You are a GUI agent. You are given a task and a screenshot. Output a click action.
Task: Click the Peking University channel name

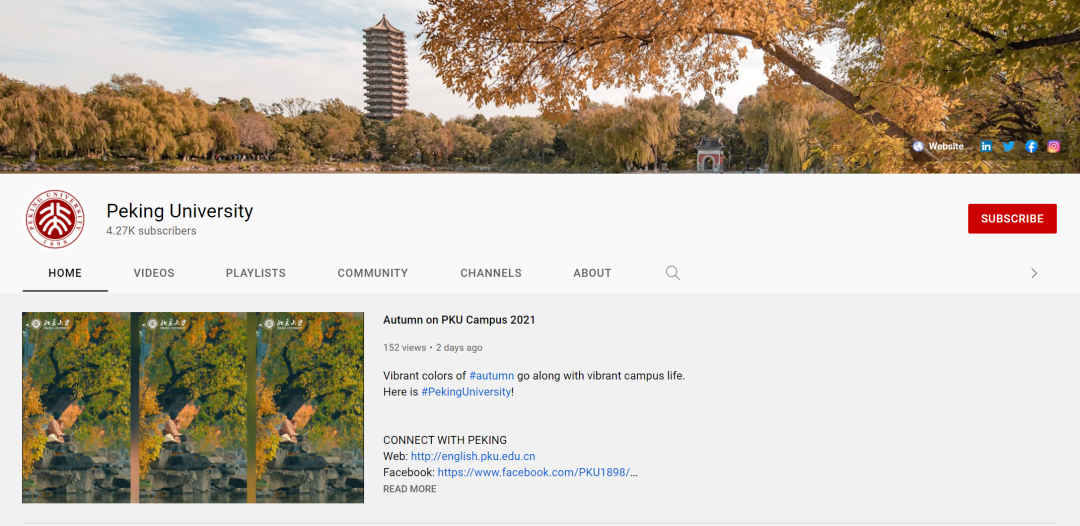pyautogui.click(x=180, y=211)
